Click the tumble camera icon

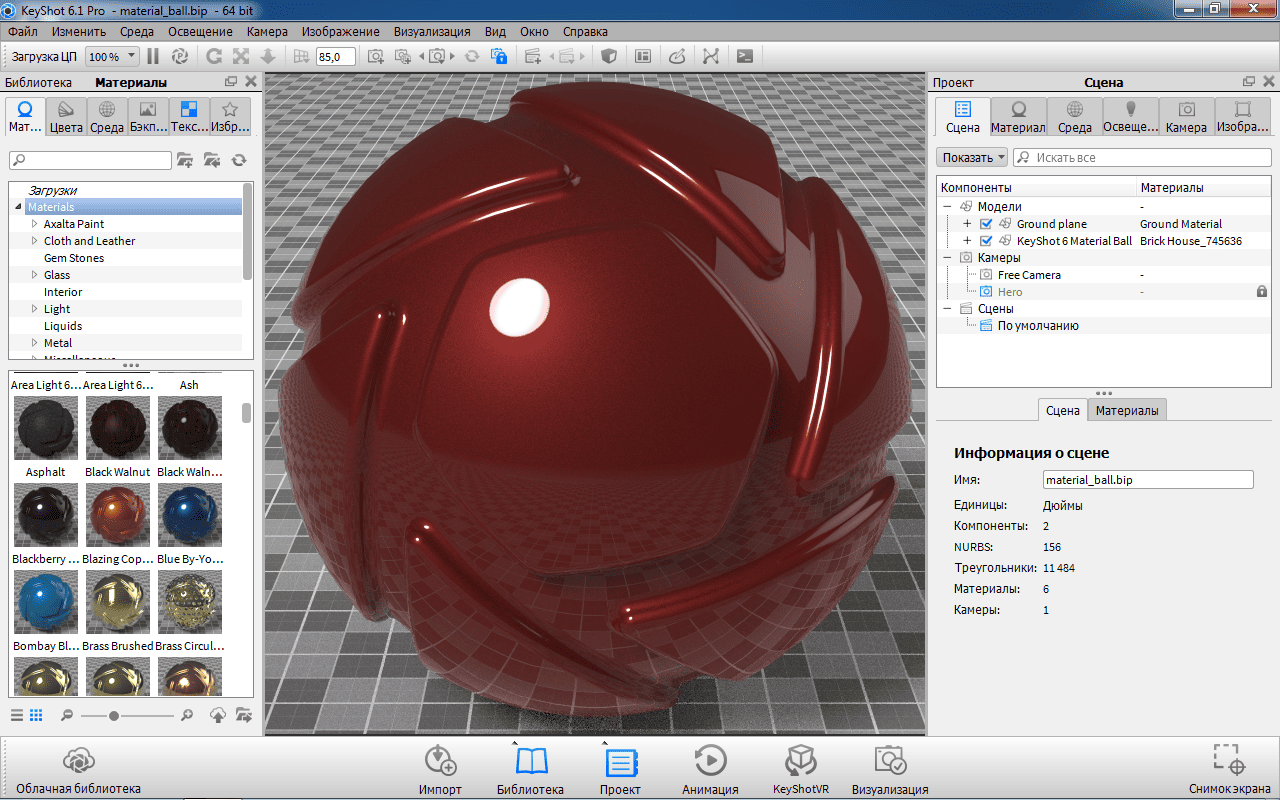click(214, 56)
